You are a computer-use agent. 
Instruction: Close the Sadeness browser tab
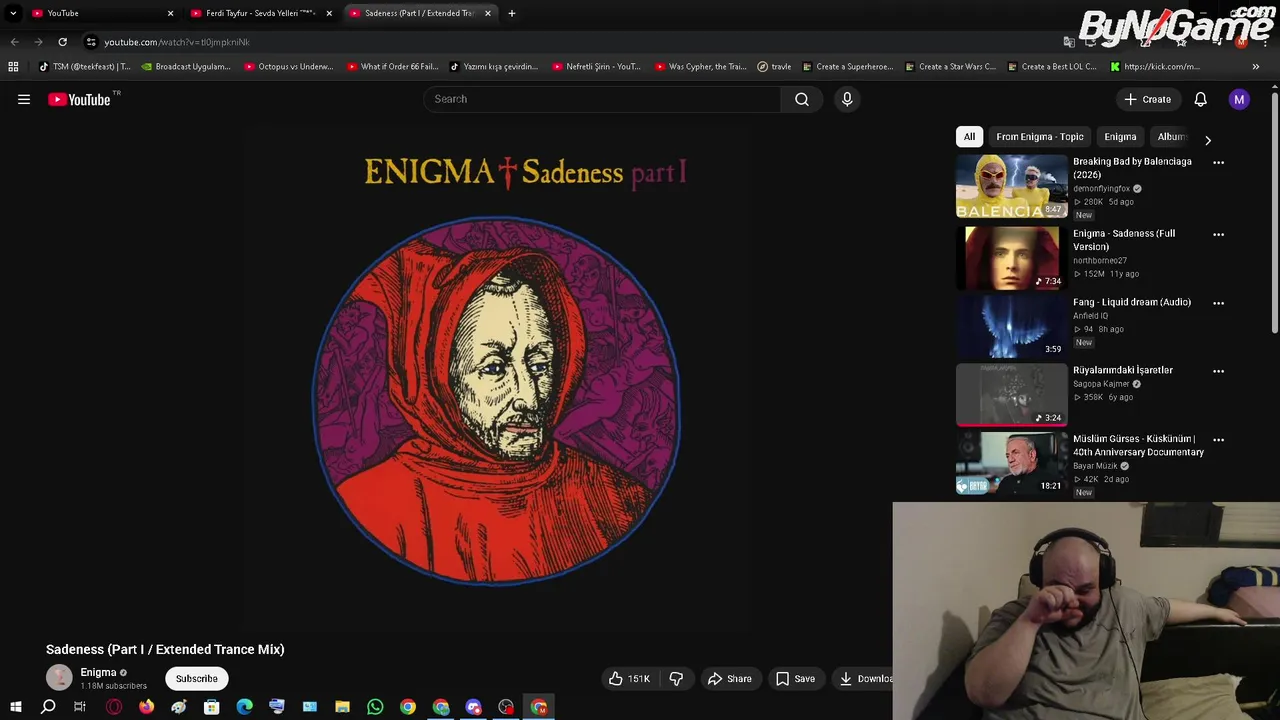pyautogui.click(x=488, y=13)
